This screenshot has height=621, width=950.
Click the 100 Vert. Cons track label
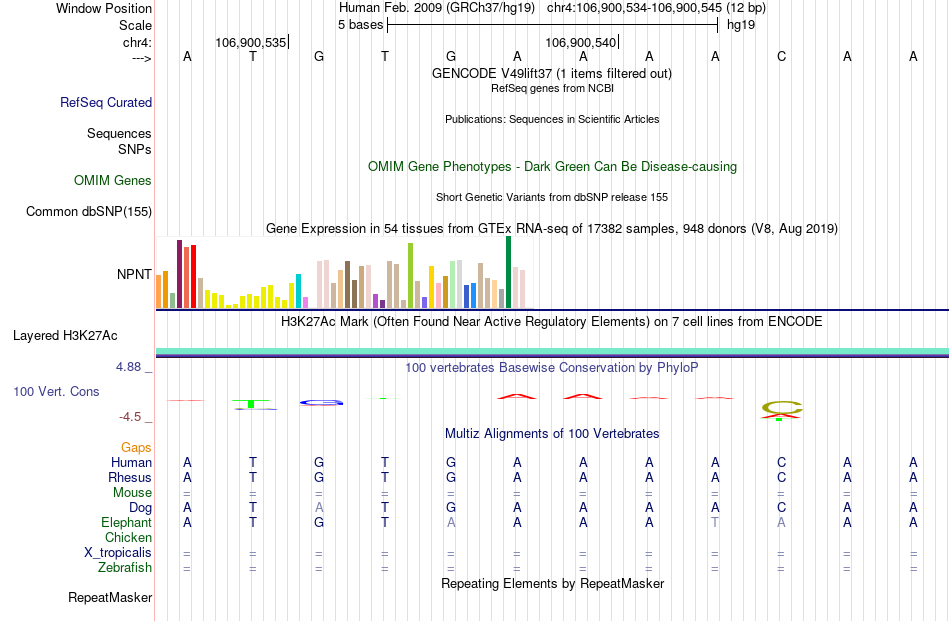tap(56, 391)
